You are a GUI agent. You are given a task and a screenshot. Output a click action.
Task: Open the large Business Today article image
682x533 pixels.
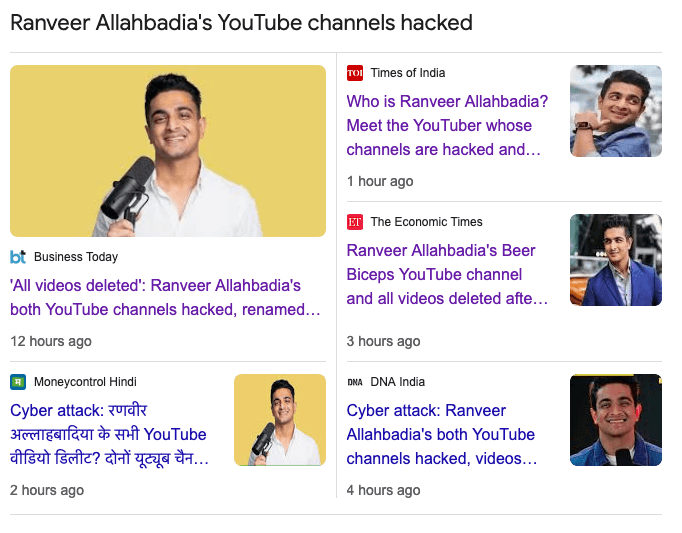168,151
